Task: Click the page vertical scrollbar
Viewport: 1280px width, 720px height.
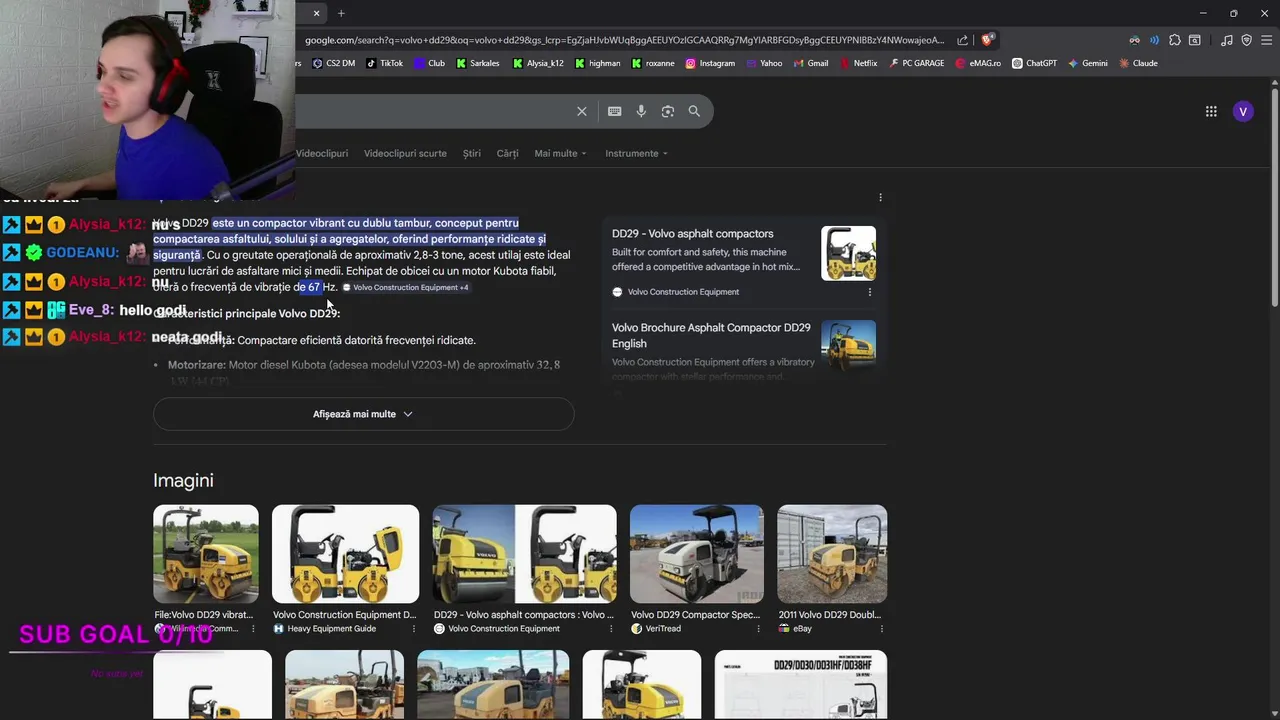Action: coord(1274,198)
